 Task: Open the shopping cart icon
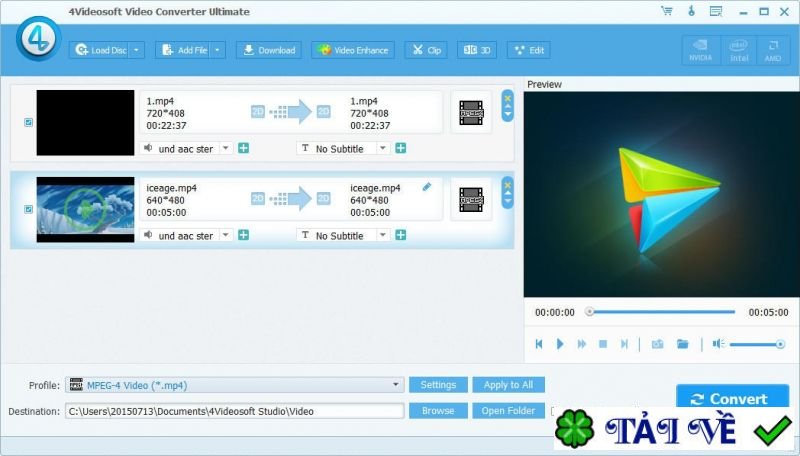pos(666,11)
